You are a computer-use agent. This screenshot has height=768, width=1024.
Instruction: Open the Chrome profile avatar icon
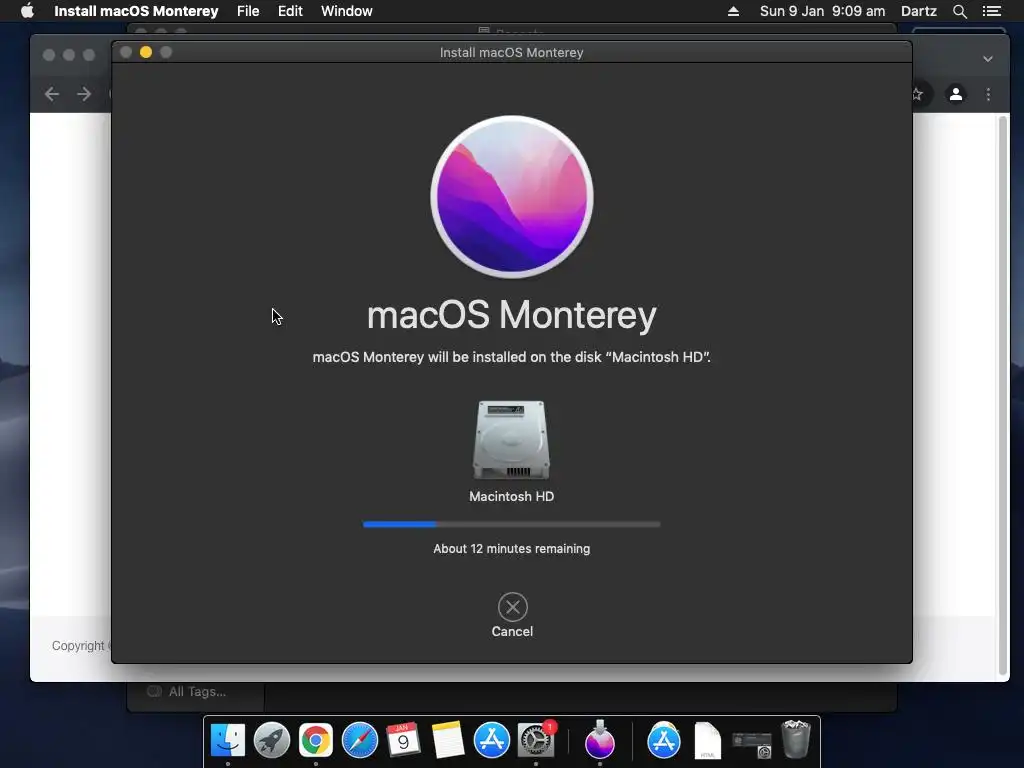pyautogui.click(x=955, y=94)
